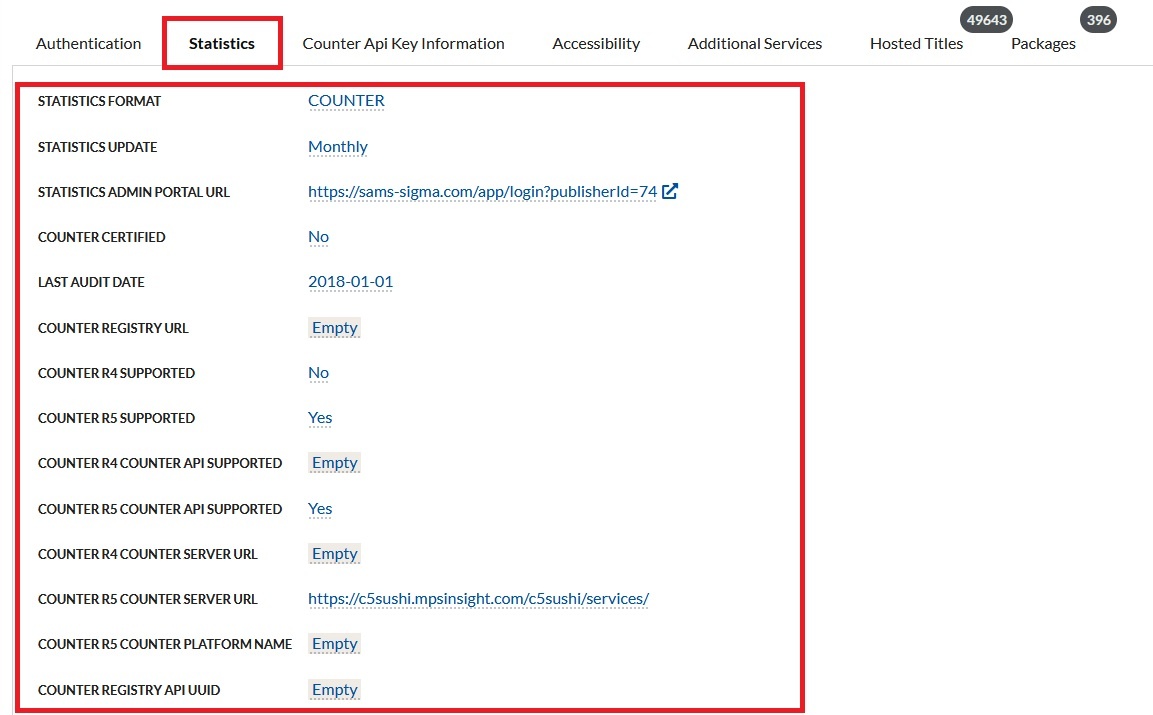Fill in the empty Counter Registry URL field
Screen dimensions: 1153x715
click(x=334, y=328)
